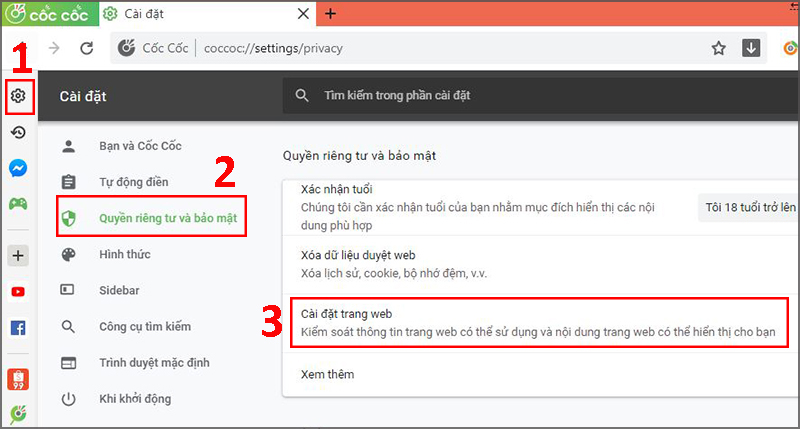
Task: Open the Shopee shopping icon in sidebar
Action: tap(18, 379)
